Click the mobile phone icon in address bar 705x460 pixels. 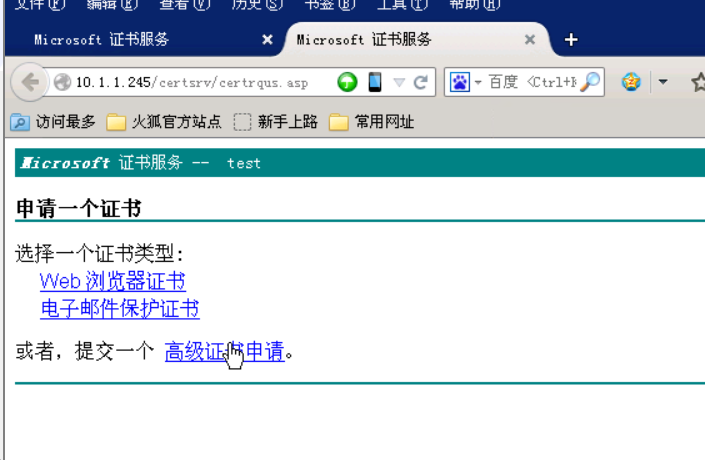pos(375,82)
